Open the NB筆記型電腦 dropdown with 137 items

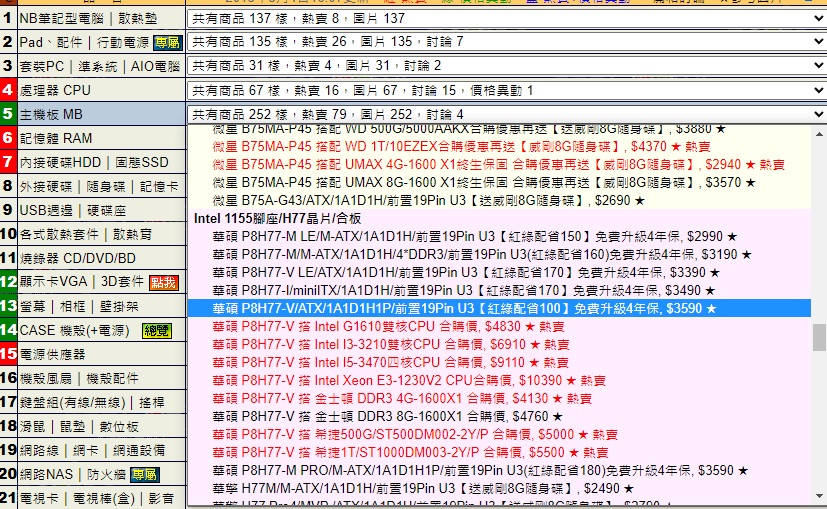[506, 18]
